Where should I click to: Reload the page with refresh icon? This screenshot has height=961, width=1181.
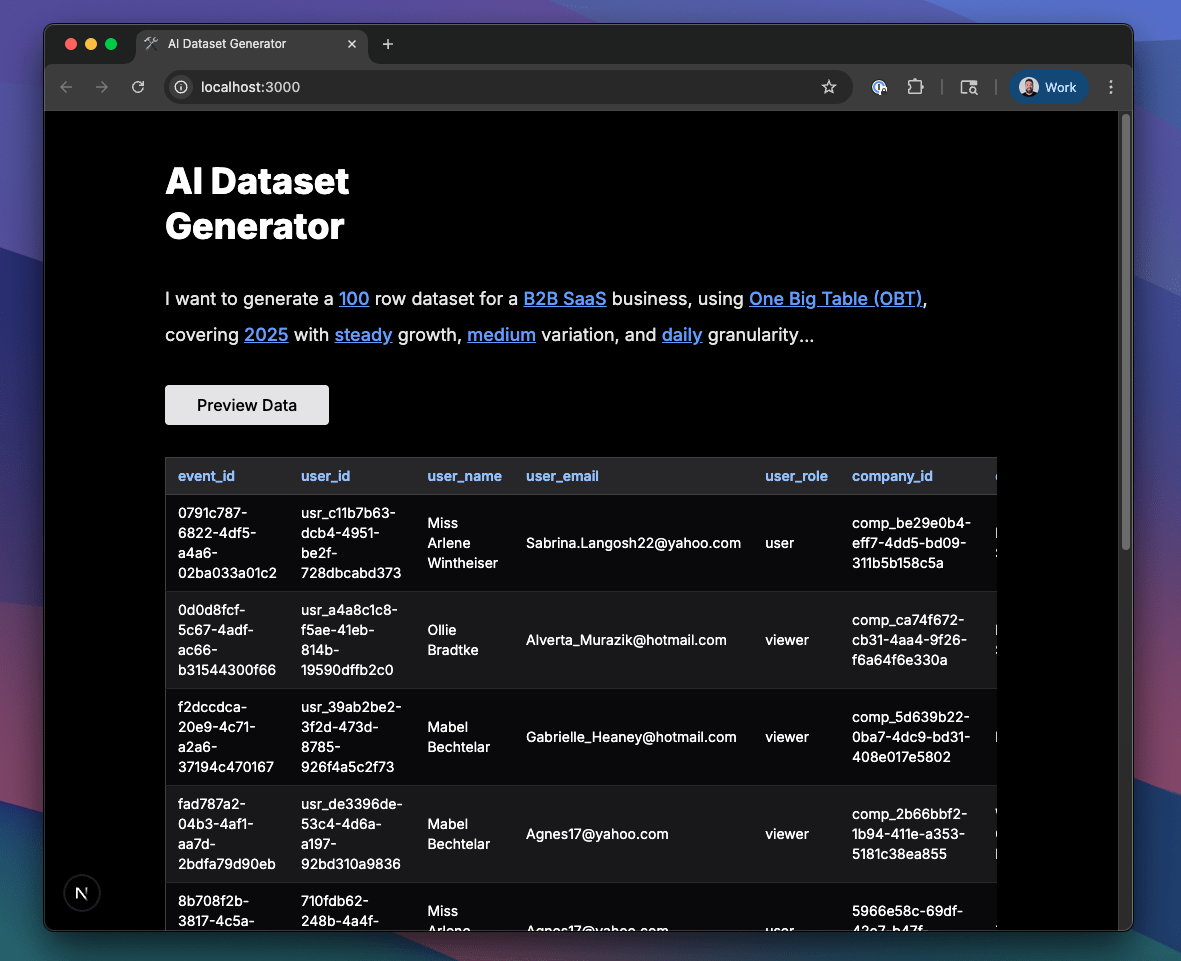pos(138,87)
